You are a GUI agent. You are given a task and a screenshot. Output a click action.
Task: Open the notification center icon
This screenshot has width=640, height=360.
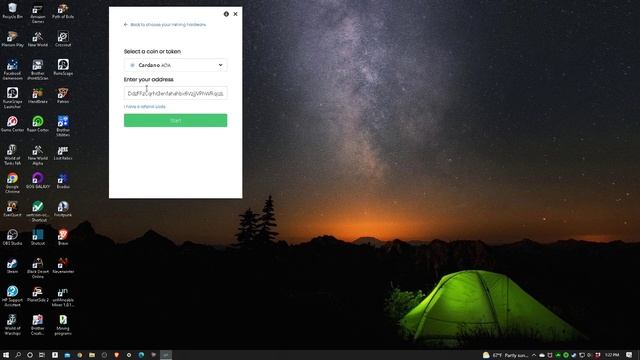pyautogui.click(x=629, y=355)
